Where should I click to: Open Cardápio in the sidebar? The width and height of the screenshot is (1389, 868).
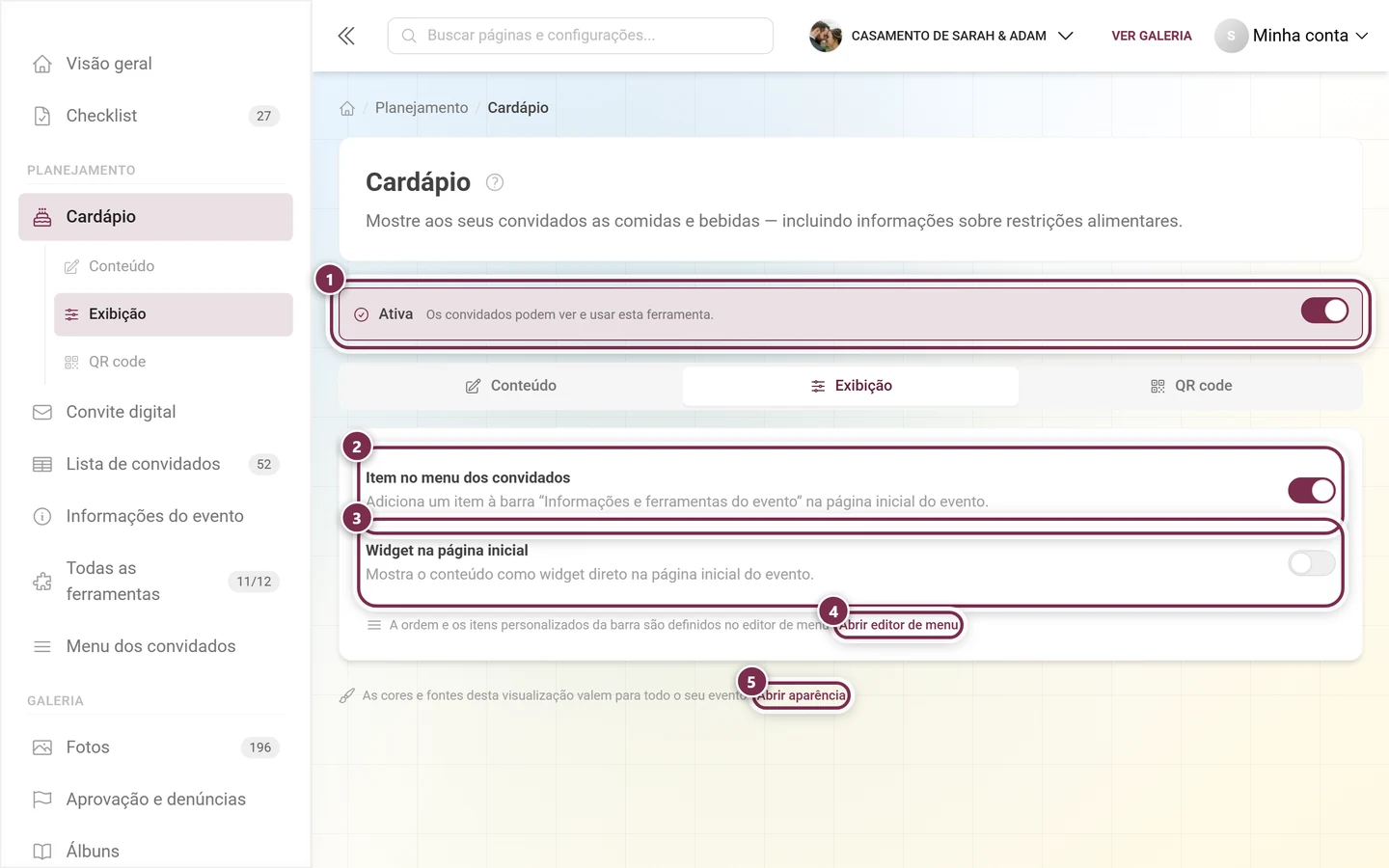[x=155, y=217]
